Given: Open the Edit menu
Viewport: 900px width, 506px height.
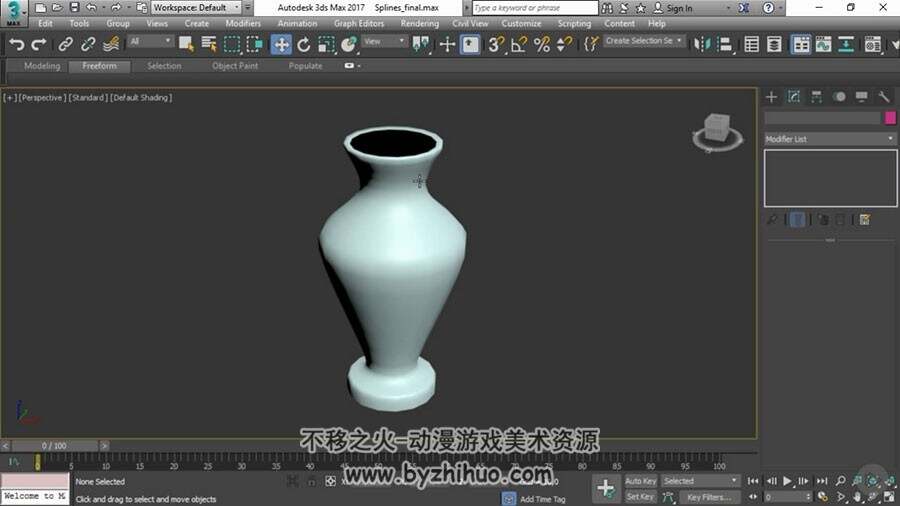Looking at the screenshot, I should 45,24.
